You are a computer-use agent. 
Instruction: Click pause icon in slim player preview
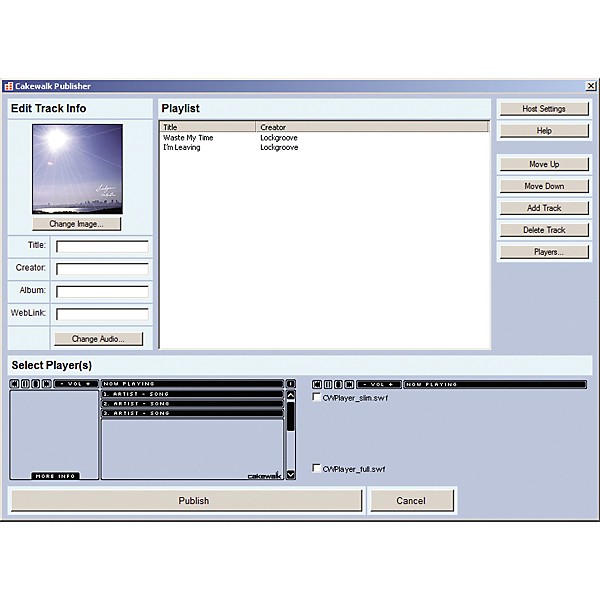[328, 384]
